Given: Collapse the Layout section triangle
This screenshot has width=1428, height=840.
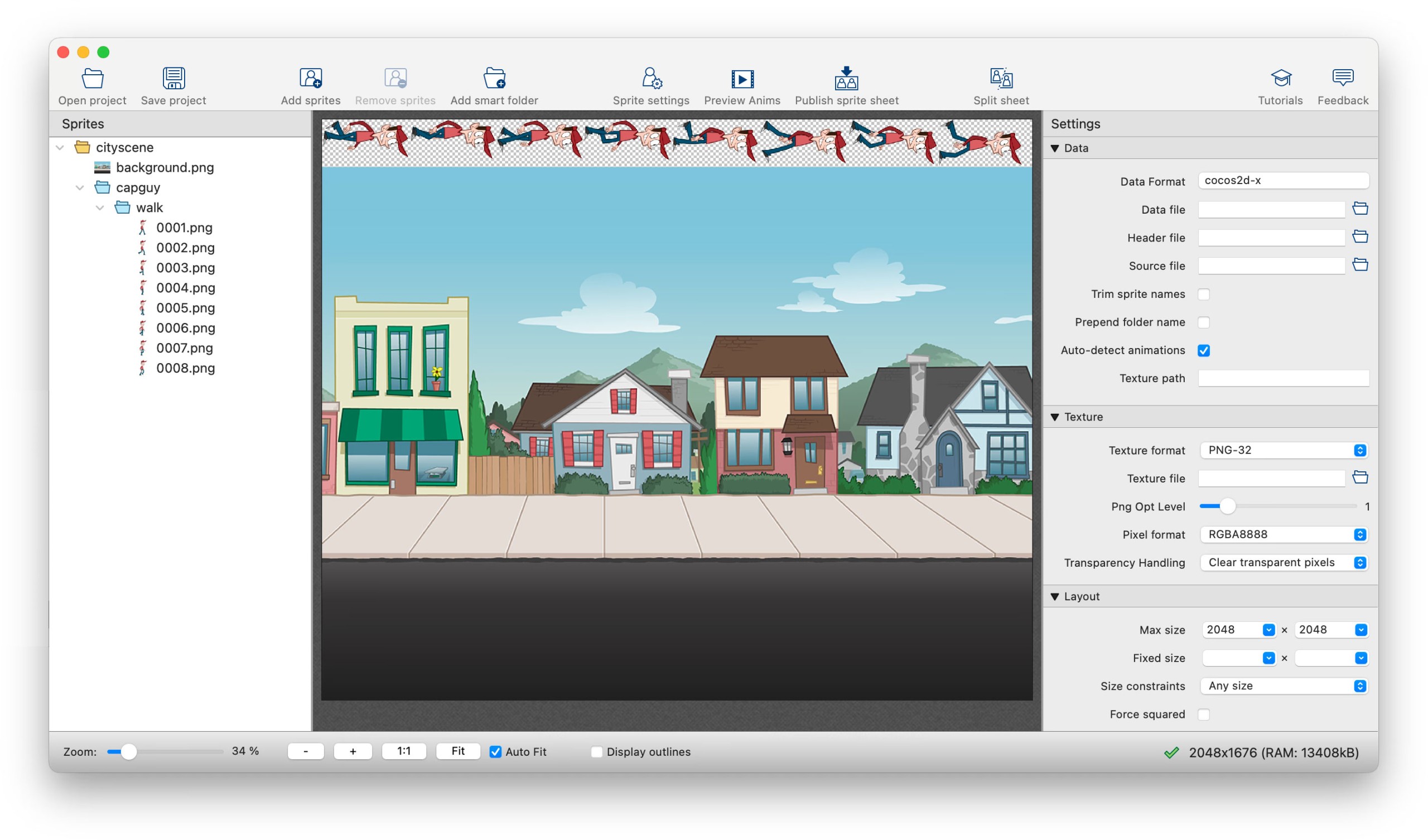Looking at the screenshot, I should click(1055, 596).
